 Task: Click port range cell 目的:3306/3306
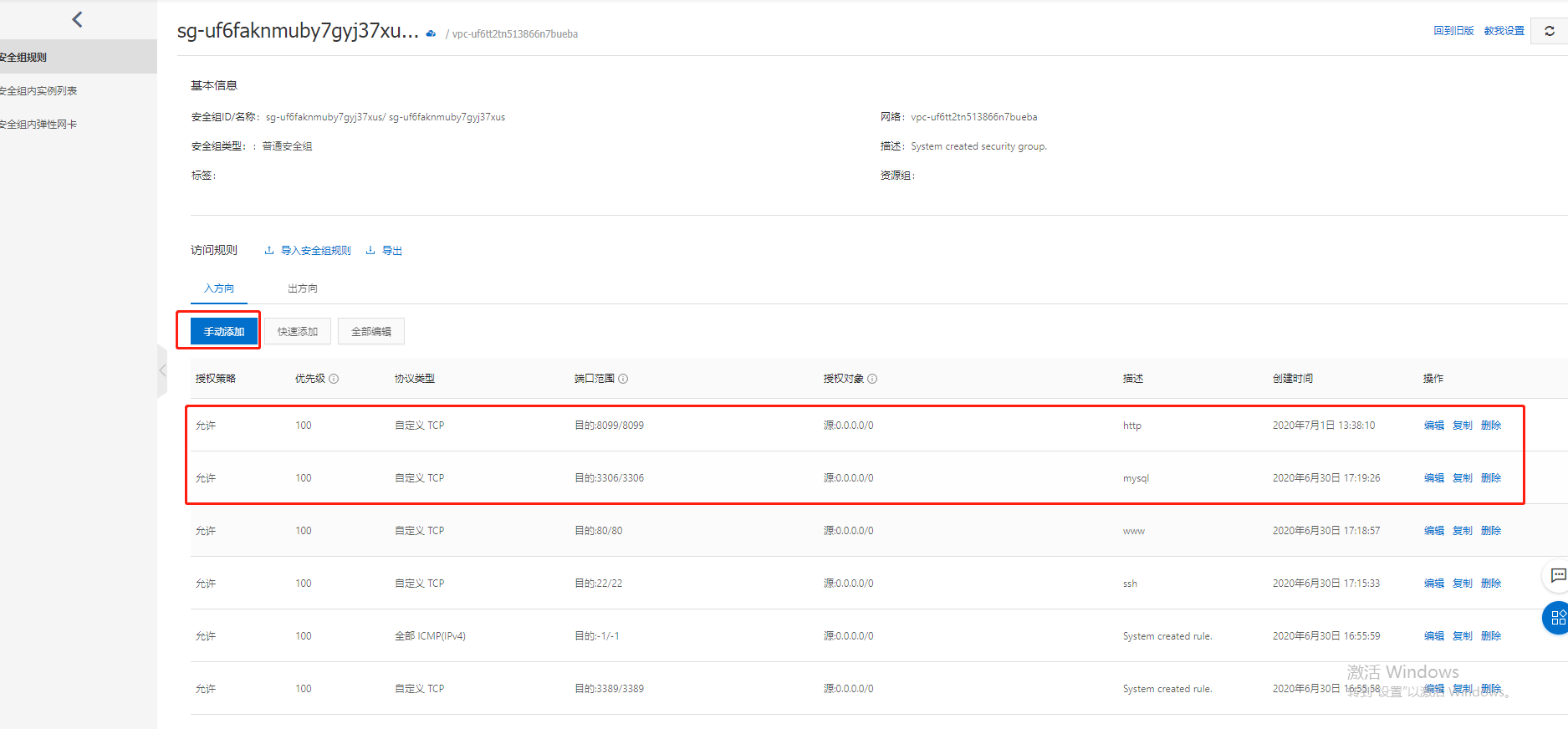(609, 478)
